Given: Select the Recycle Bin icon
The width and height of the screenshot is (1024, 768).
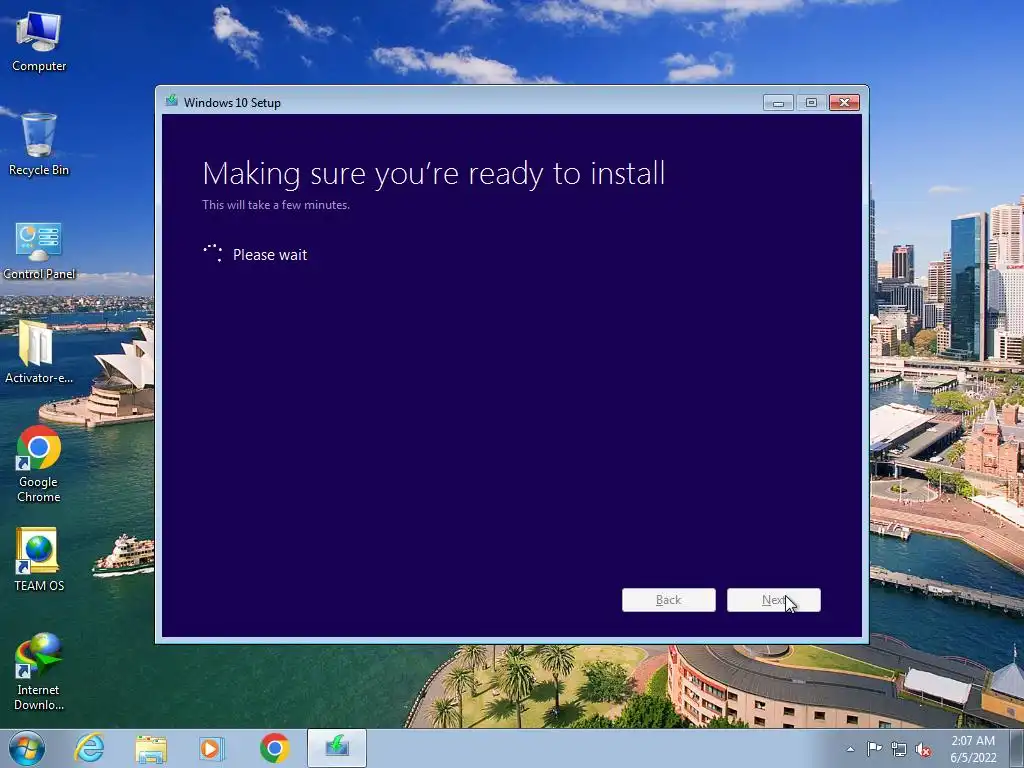Looking at the screenshot, I should pyautogui.click(x=39, y=144).
